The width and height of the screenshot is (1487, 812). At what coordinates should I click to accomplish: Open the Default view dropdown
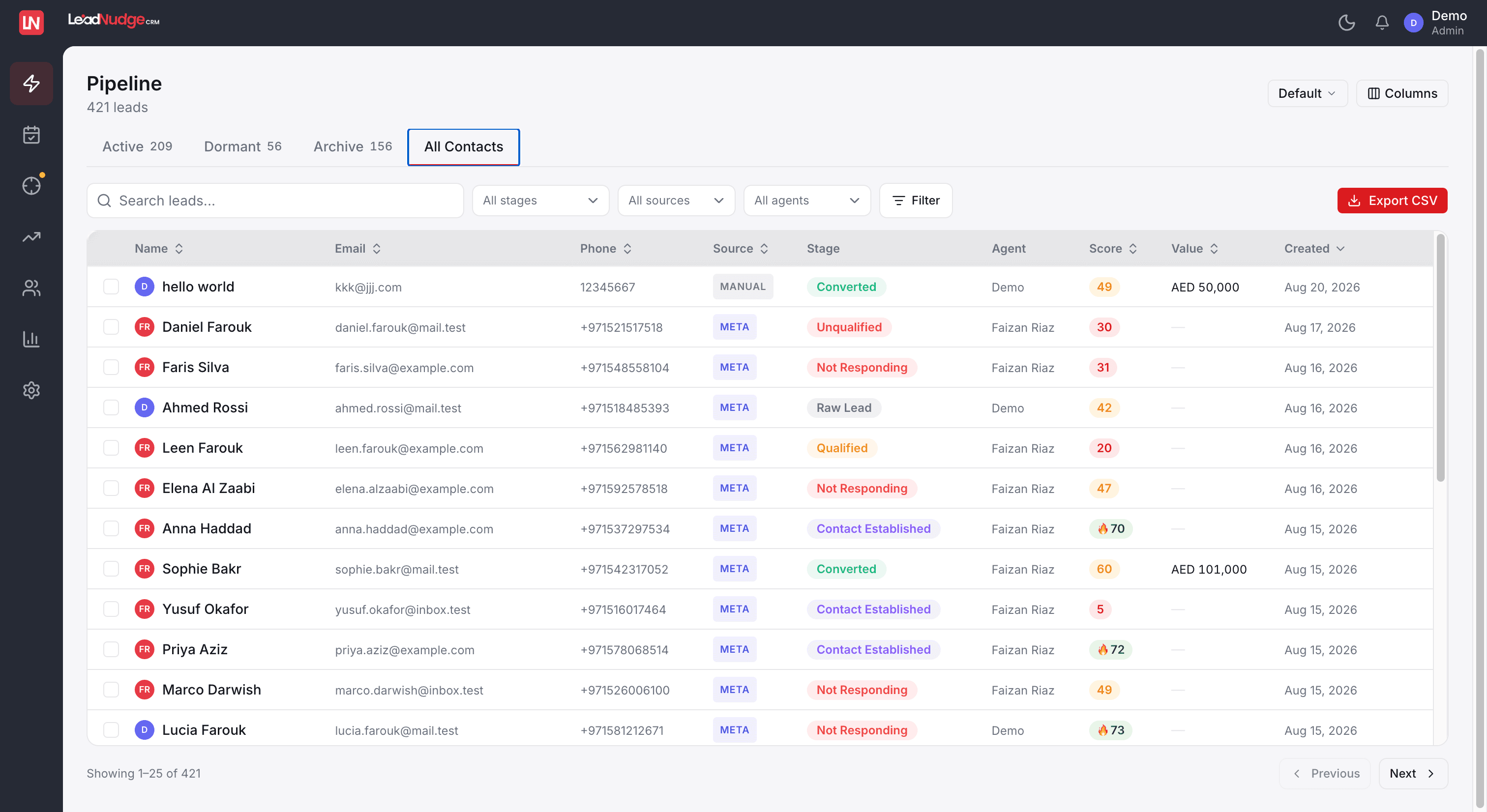[1308, 93]
